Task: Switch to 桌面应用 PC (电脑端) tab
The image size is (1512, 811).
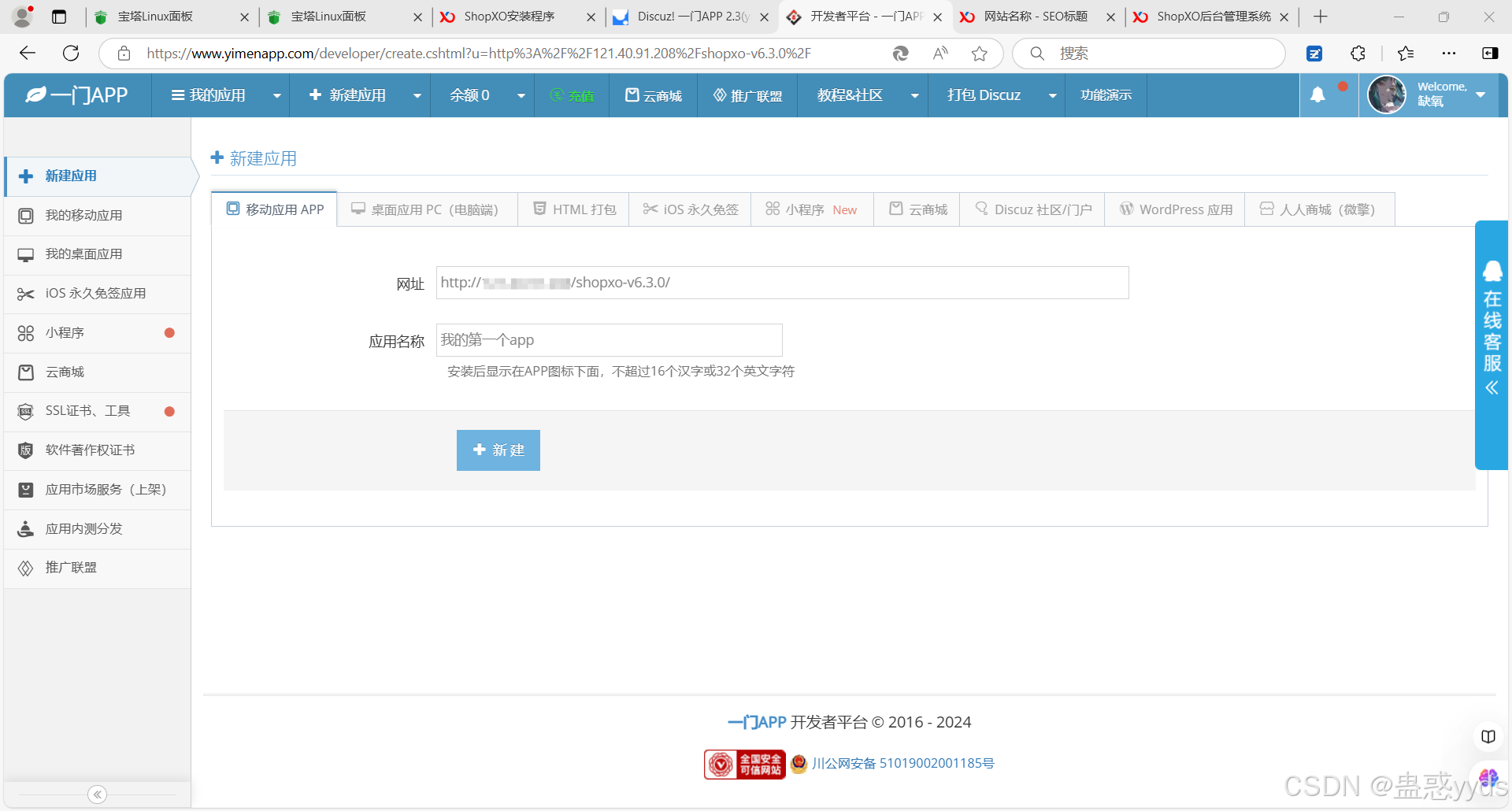Action: pos(428,209)
